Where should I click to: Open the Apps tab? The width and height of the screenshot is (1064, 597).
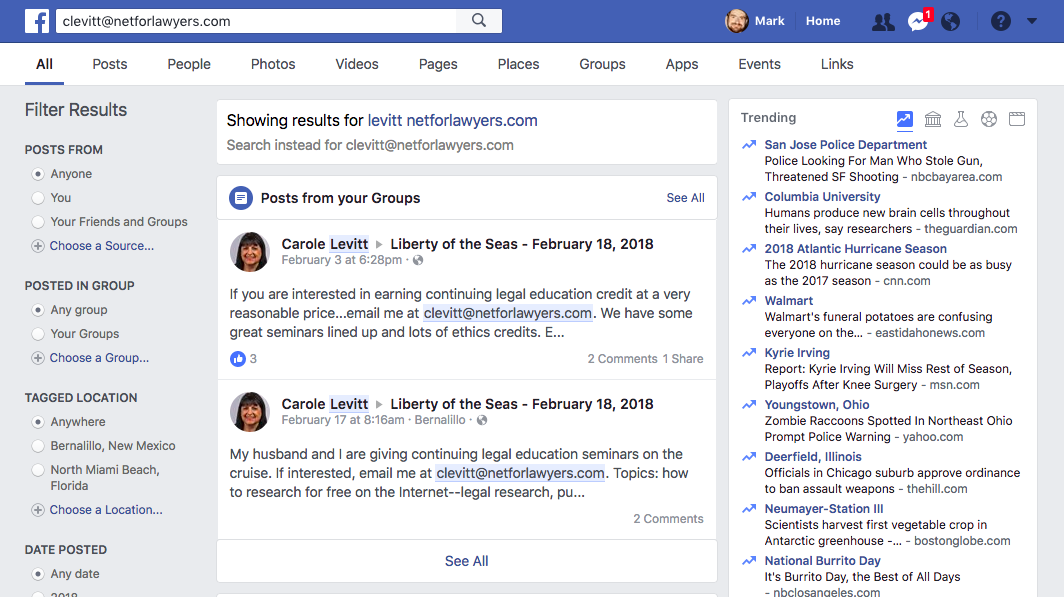[682, 64]
